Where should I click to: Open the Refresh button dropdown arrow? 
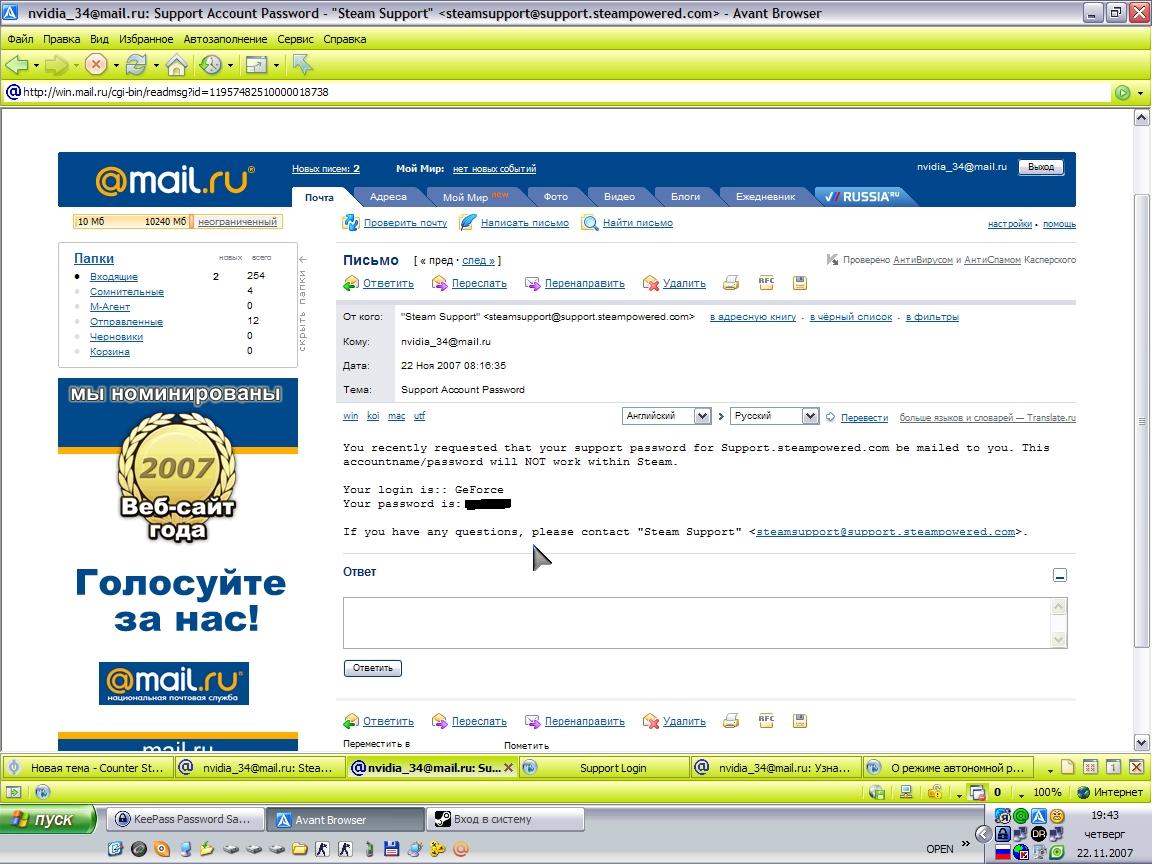pos(156,65)
